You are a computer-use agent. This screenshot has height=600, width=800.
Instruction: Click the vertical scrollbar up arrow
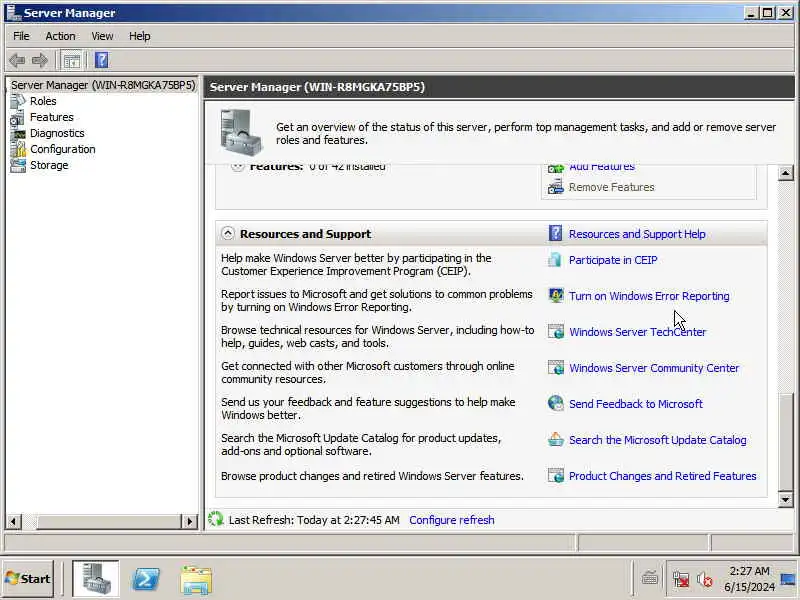point(786,173)
